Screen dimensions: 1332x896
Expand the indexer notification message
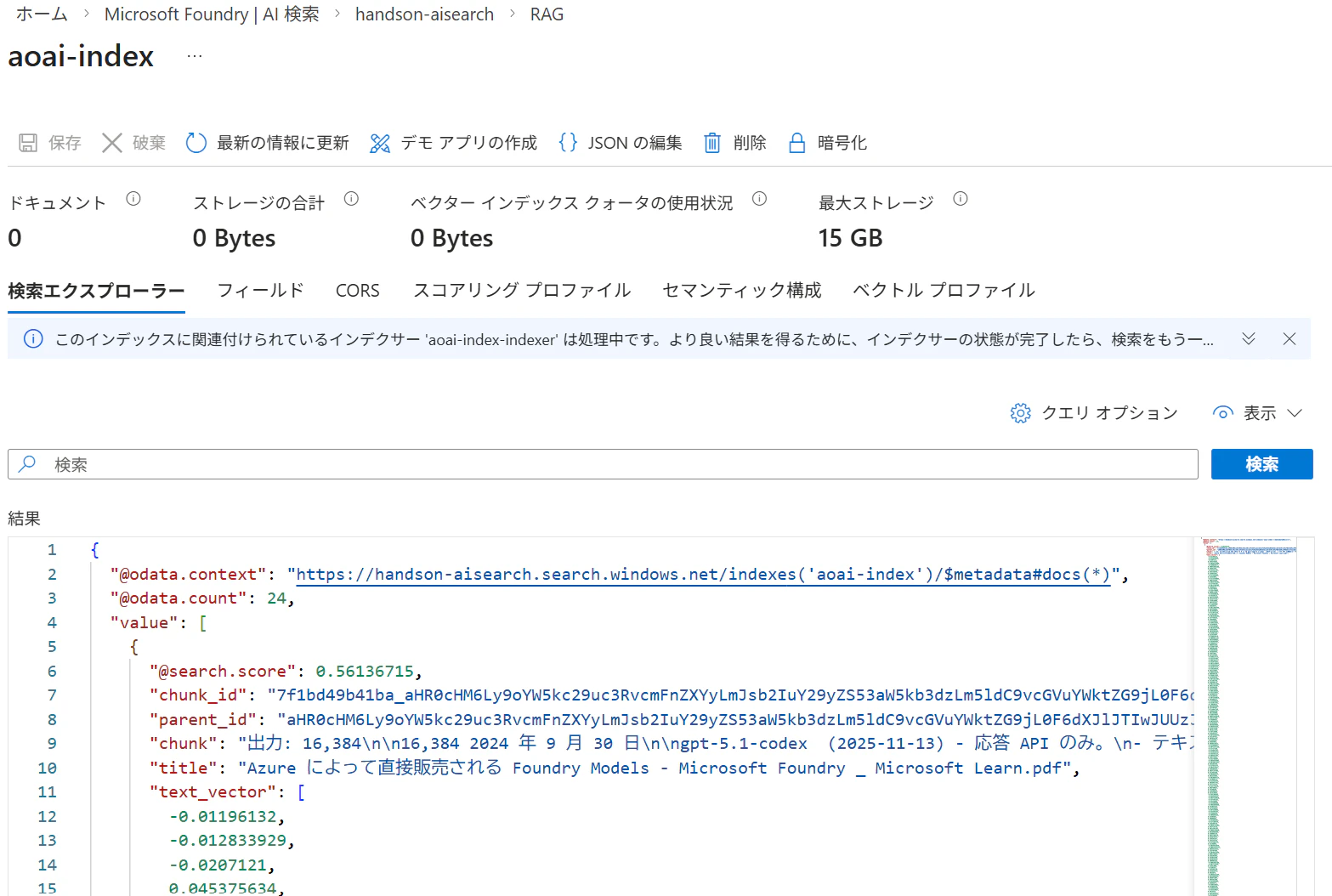click(x=1249, y=338)
